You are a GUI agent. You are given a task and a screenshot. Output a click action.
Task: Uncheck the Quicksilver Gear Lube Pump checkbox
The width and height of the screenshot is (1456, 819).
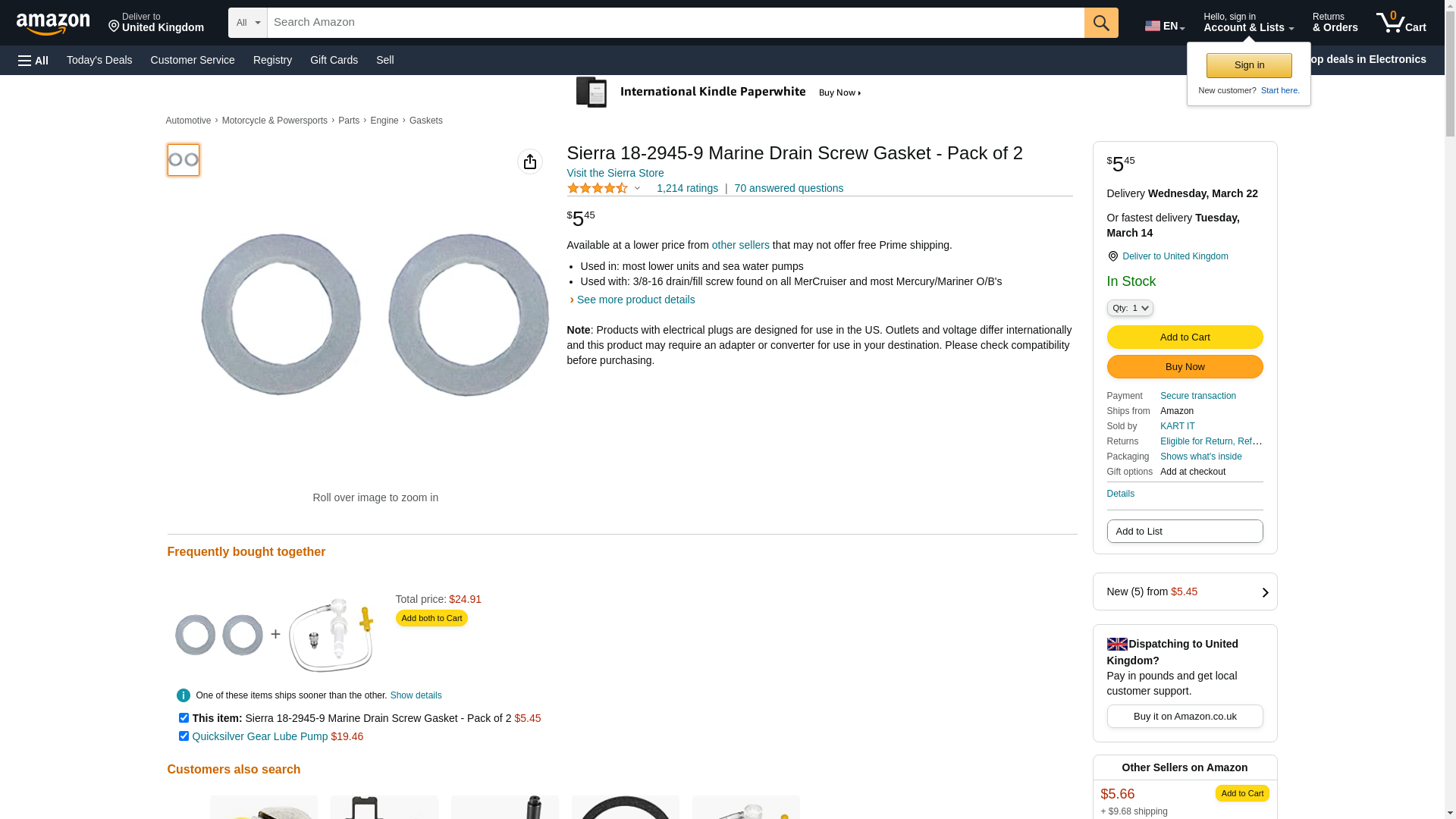click(x=184, y=736)
